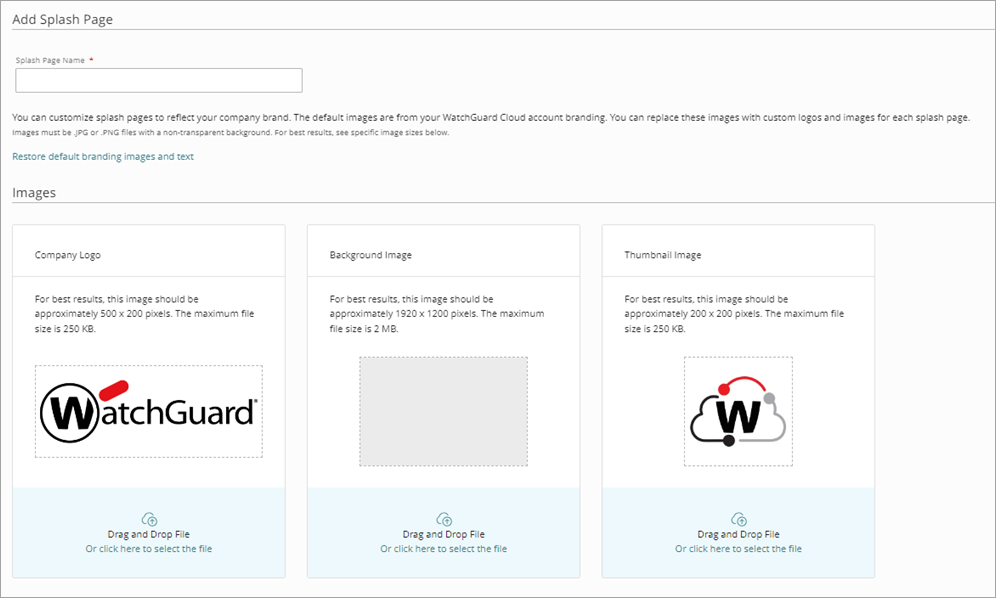The height and width of the screenshot is (598, 996).
Task: Click the Splash Page Name label
Action: 50,60
